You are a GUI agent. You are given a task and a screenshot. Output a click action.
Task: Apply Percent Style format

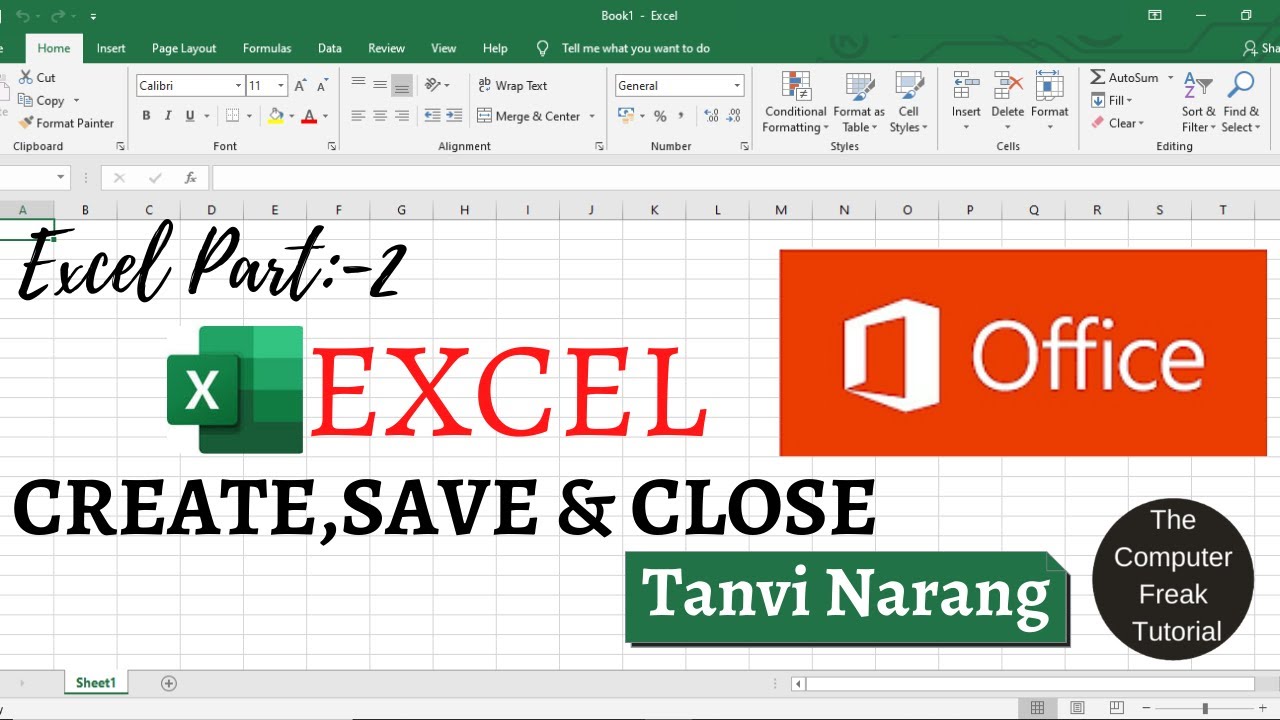pyautogui.click(x=660, y=116)
